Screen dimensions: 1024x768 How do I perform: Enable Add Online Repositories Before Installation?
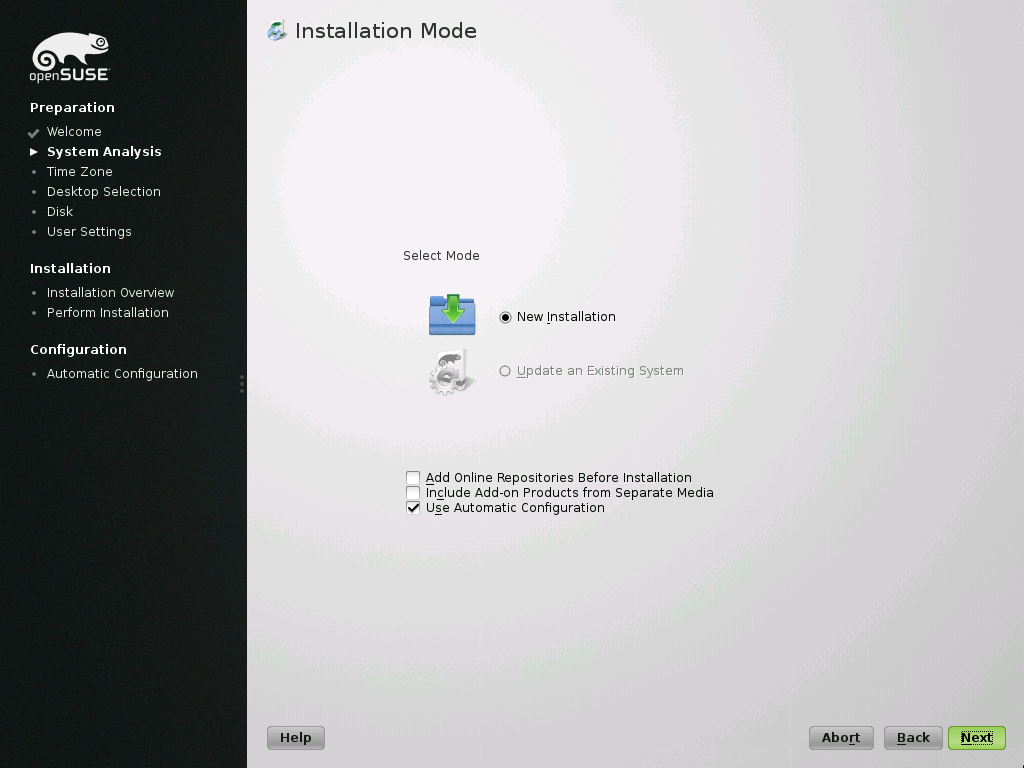point(413,478)
